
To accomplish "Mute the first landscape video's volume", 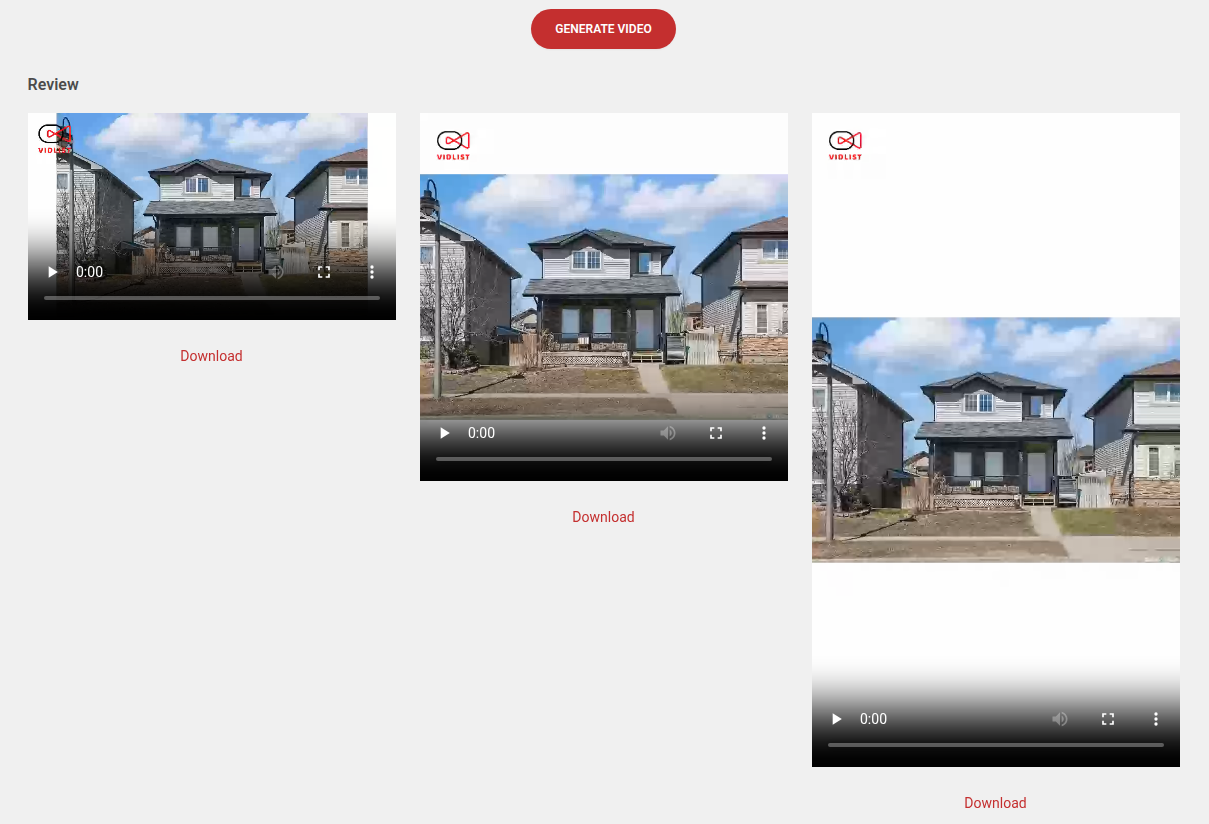I will coord(276,272).
